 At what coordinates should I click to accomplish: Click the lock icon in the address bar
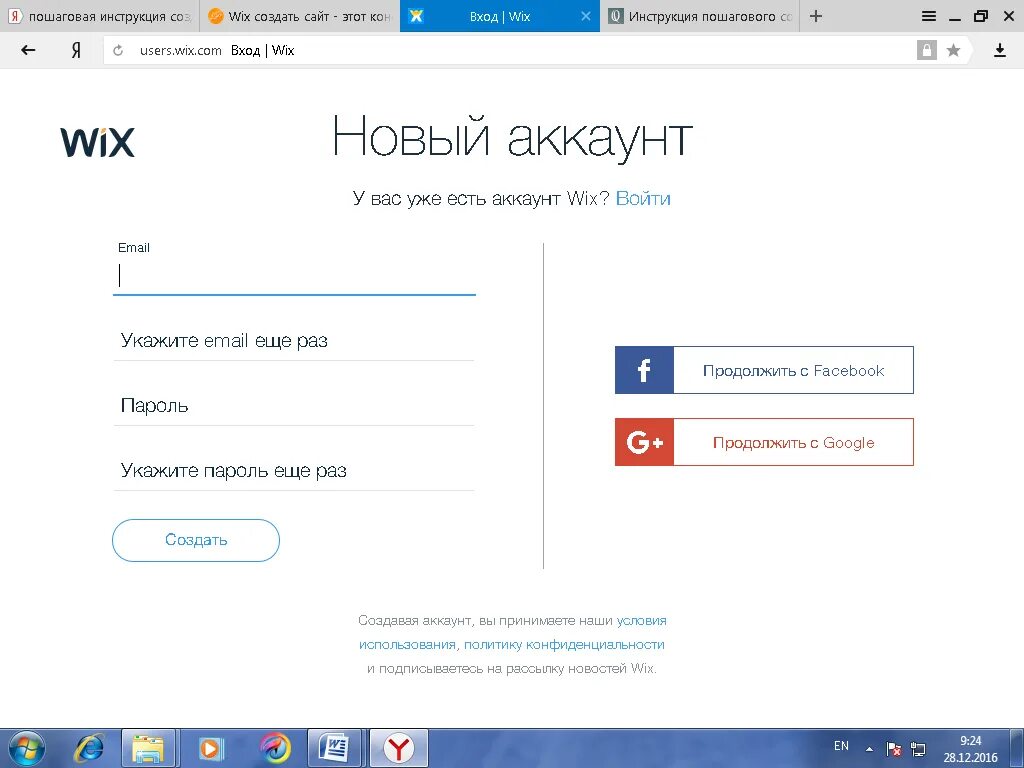tap(926, 50)
